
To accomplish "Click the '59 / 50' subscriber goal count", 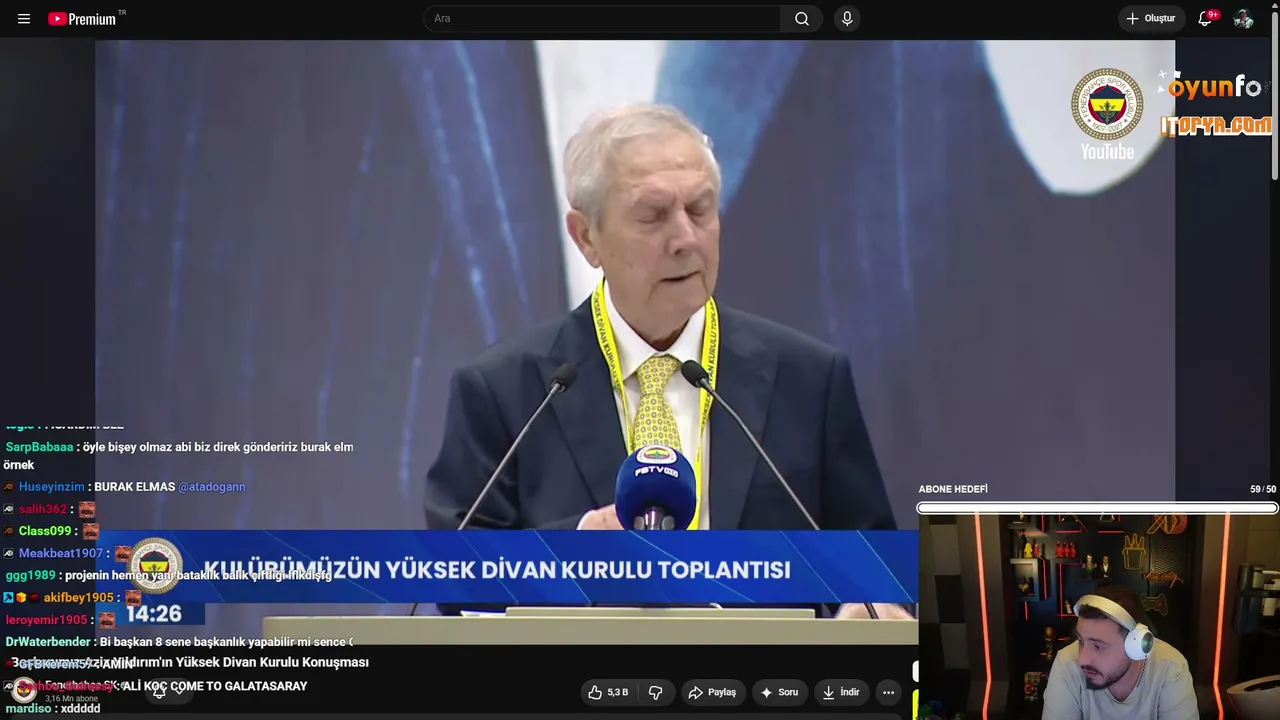I will (x=1263, y=489).
